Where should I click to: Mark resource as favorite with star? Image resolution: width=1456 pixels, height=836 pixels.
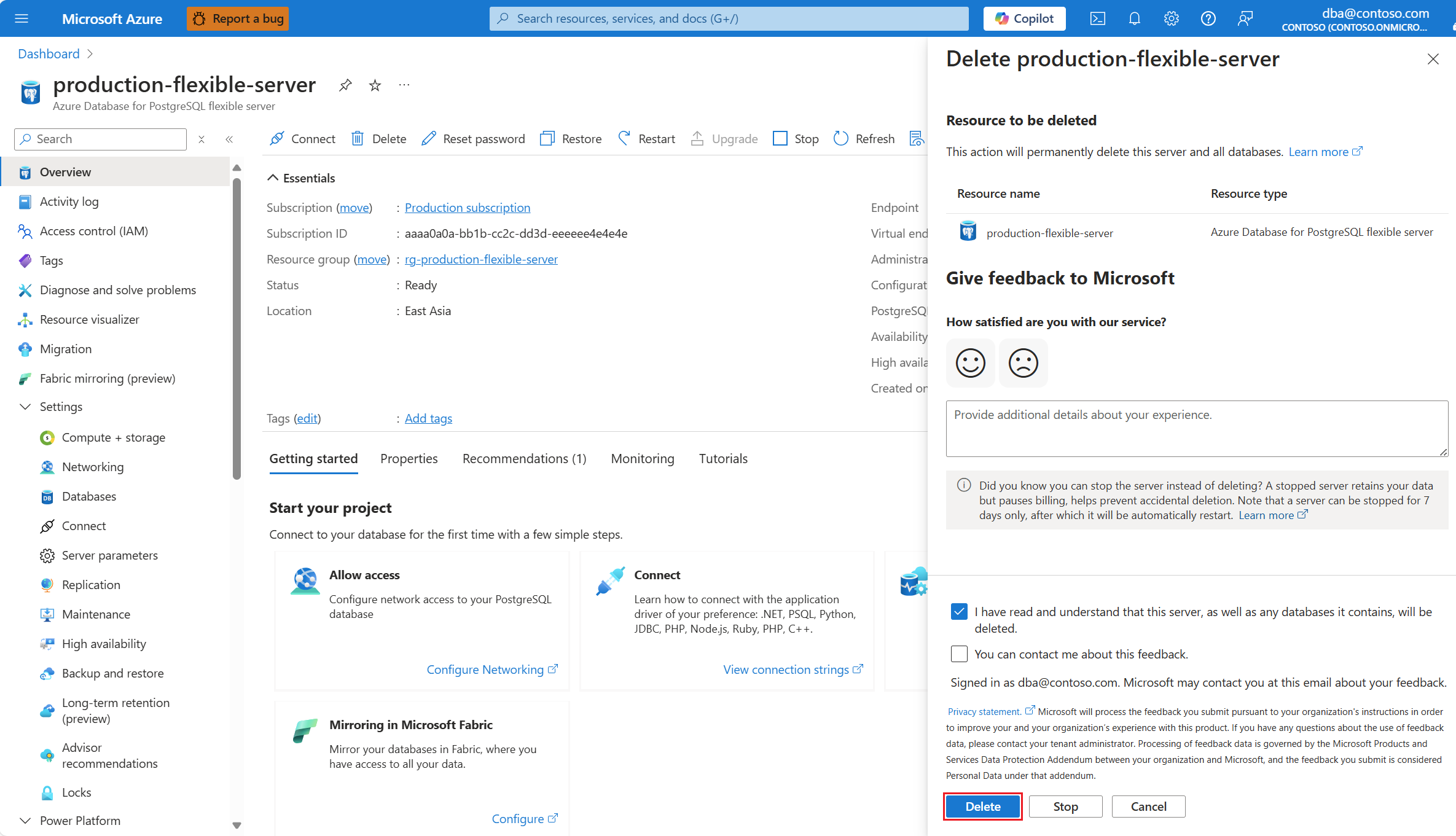(375, 85)
